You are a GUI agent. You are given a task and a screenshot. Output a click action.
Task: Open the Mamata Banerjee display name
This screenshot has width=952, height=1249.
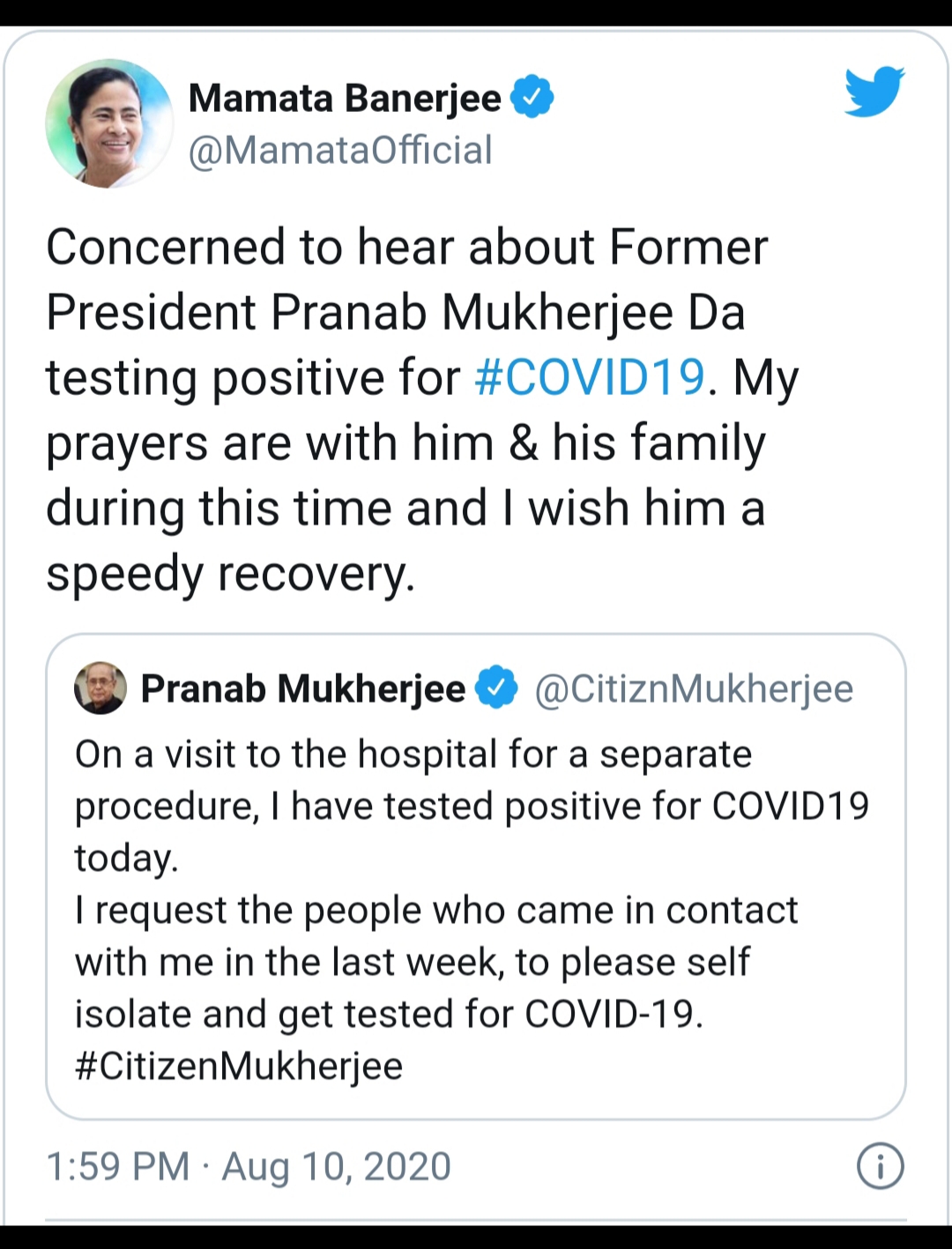[x=345, y=98]
